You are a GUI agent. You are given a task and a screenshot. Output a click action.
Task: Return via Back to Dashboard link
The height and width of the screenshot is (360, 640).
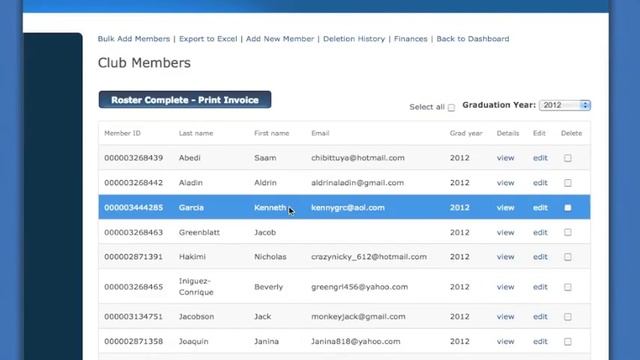pyautogui.click(x=473, y=39)
